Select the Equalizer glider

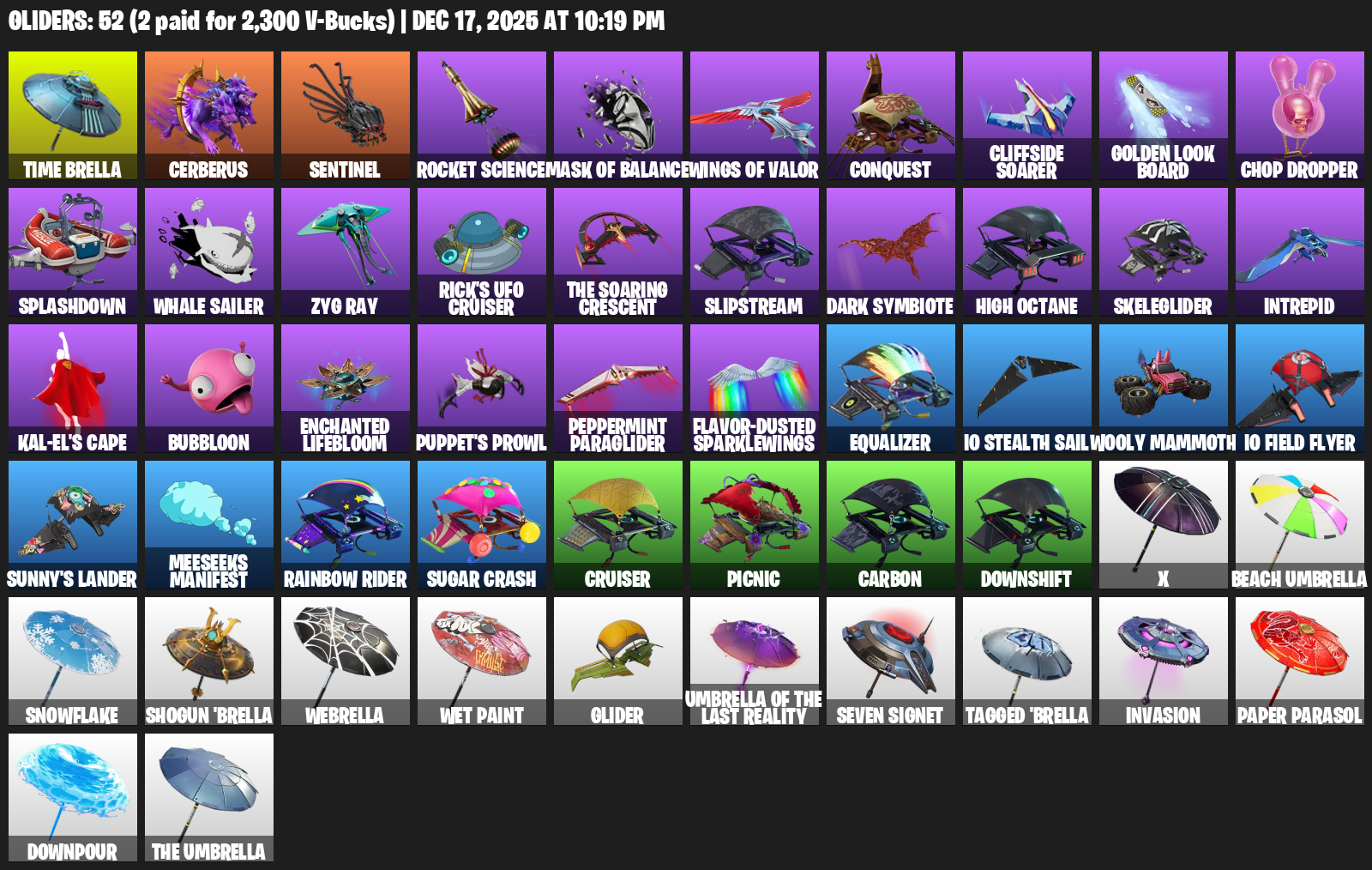point(891,389)
